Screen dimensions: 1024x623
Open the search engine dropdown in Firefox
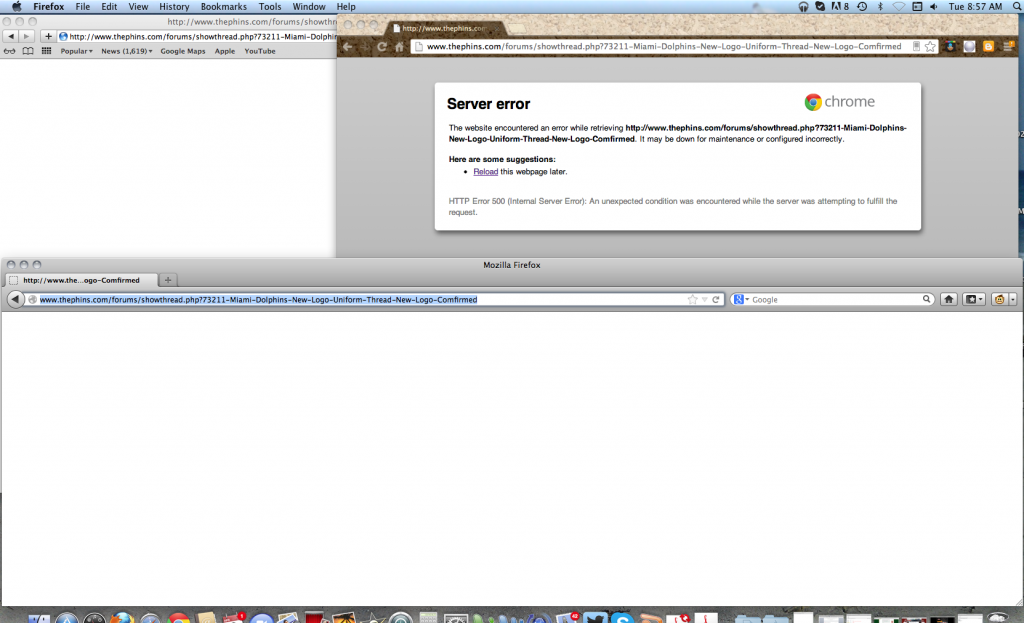point(741,300)
